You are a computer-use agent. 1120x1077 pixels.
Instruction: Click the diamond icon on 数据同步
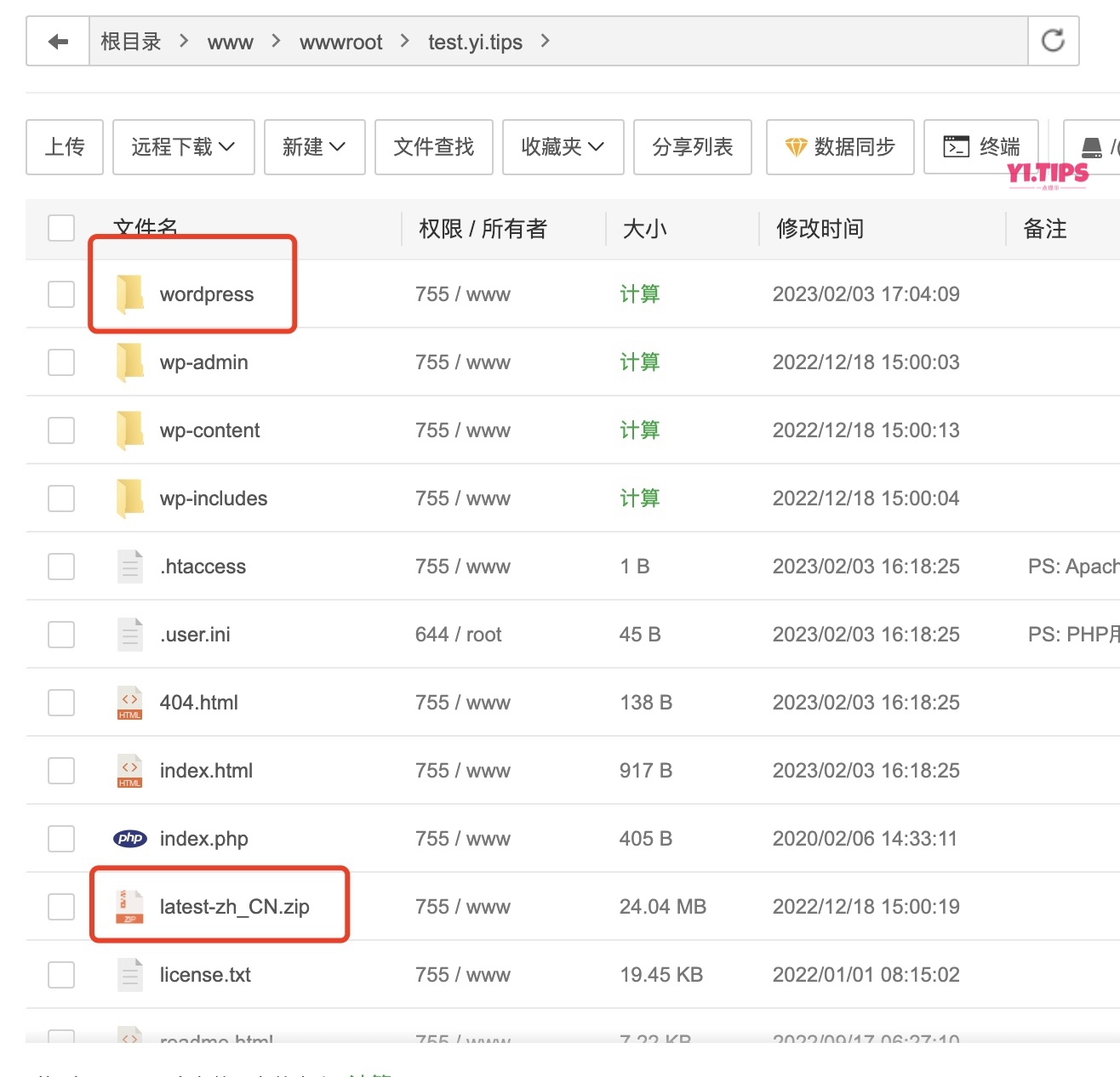797,146
